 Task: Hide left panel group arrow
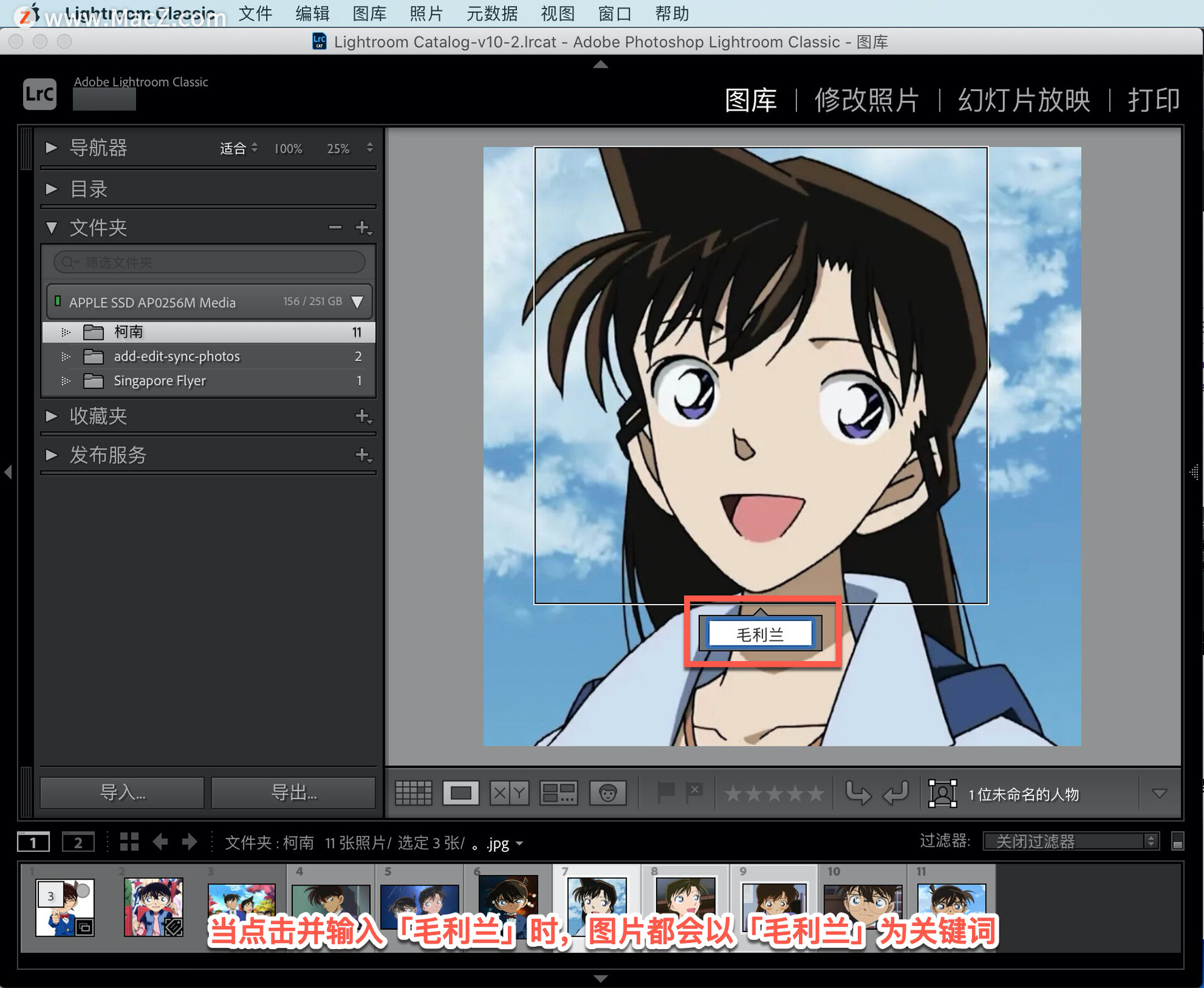8,472
